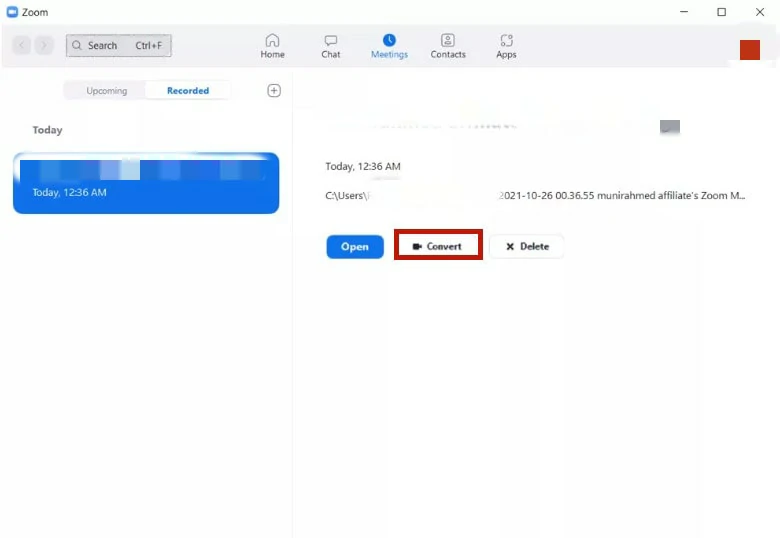Screen dimensions: 780x538
Task: Click the Search field
Action: coord(118,45)
